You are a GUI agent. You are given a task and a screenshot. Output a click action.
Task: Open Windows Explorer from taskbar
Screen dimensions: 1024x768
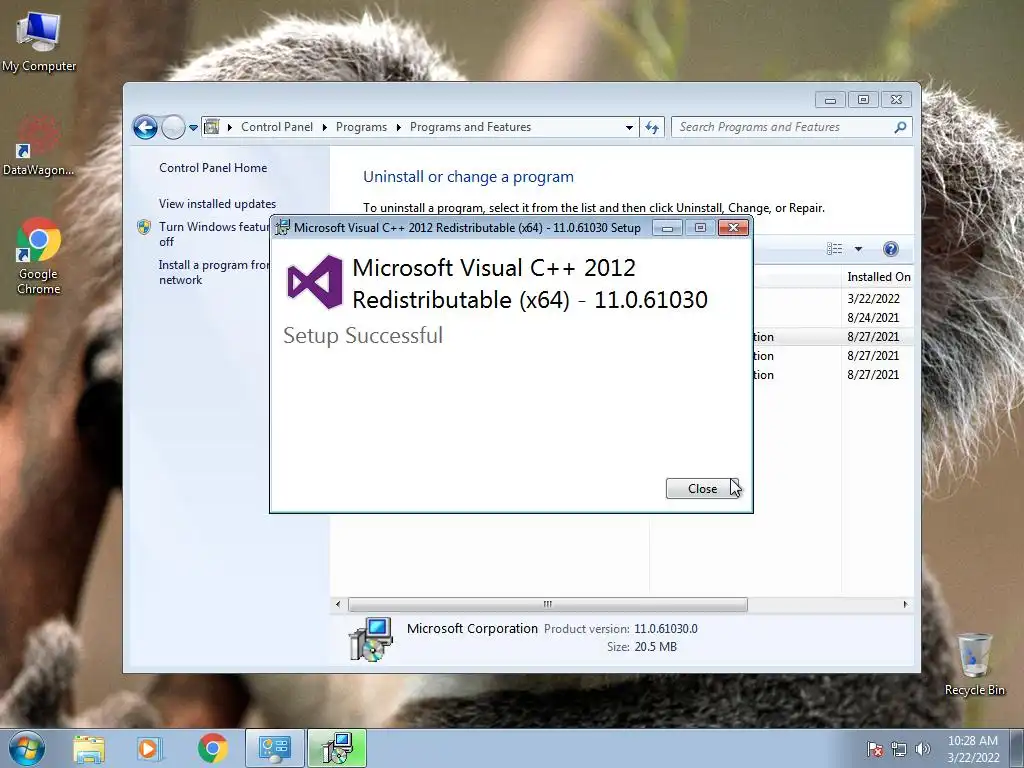tap(89, 749)
